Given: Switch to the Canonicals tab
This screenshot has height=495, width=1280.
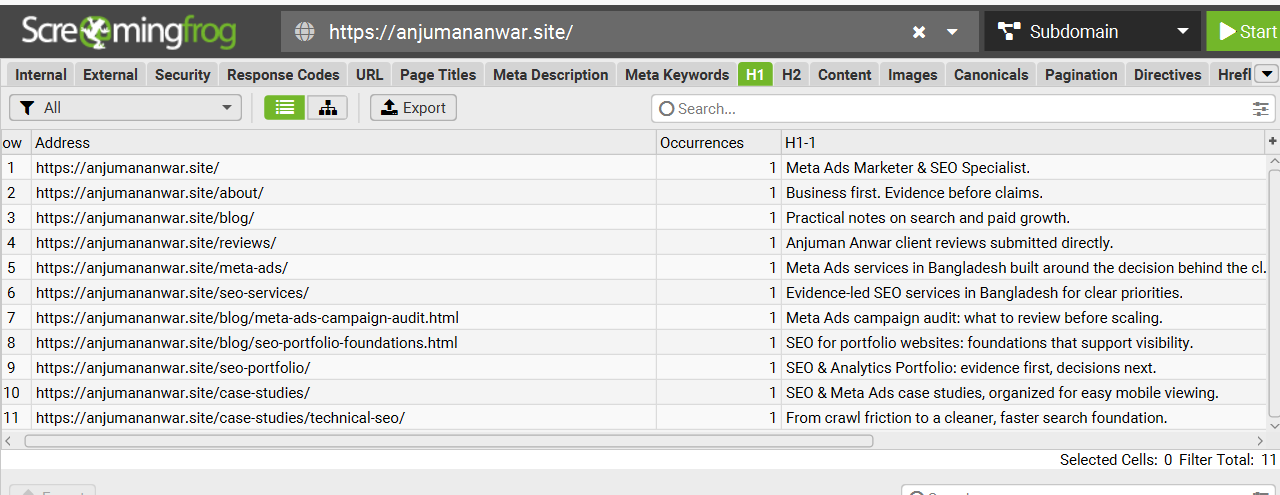Looking at the screenshot, I should tap(991, 74).
